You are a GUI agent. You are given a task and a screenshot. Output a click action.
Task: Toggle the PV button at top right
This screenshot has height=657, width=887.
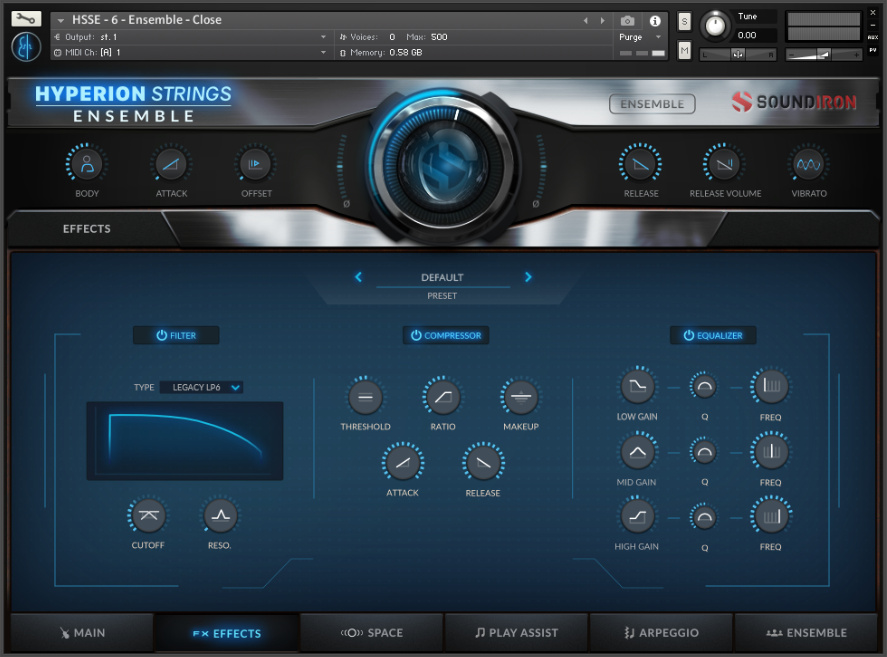(873, 50)
